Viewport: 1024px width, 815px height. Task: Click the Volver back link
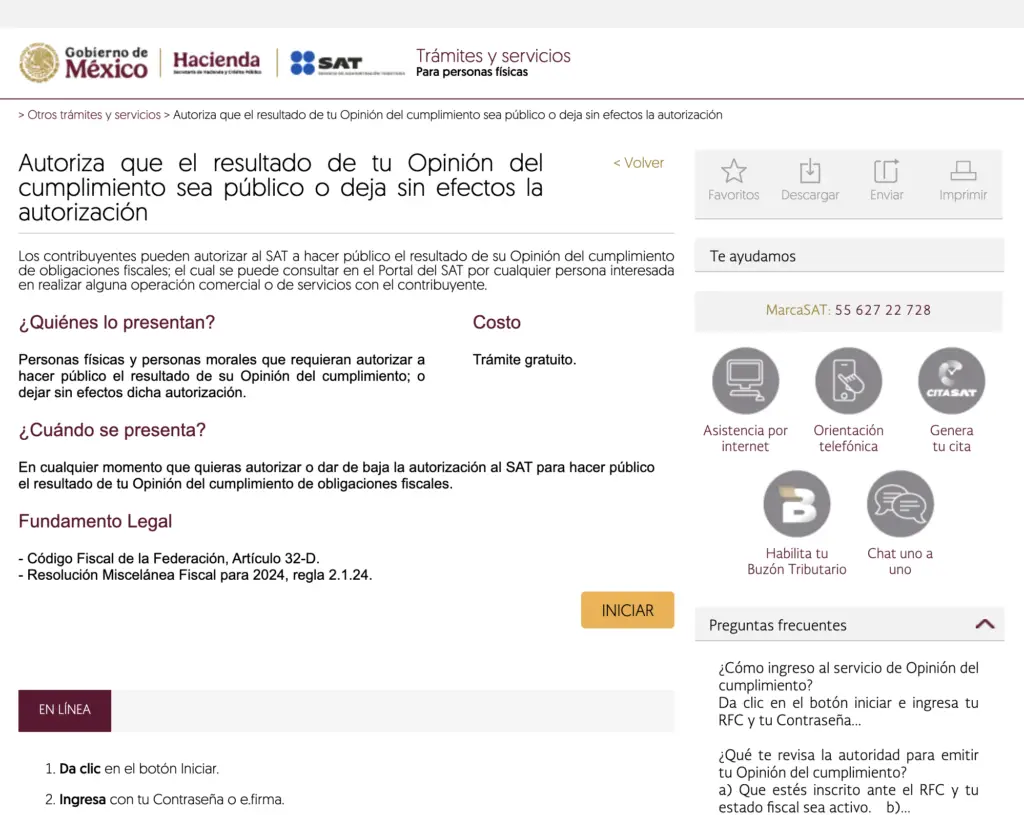click(638, 163)
